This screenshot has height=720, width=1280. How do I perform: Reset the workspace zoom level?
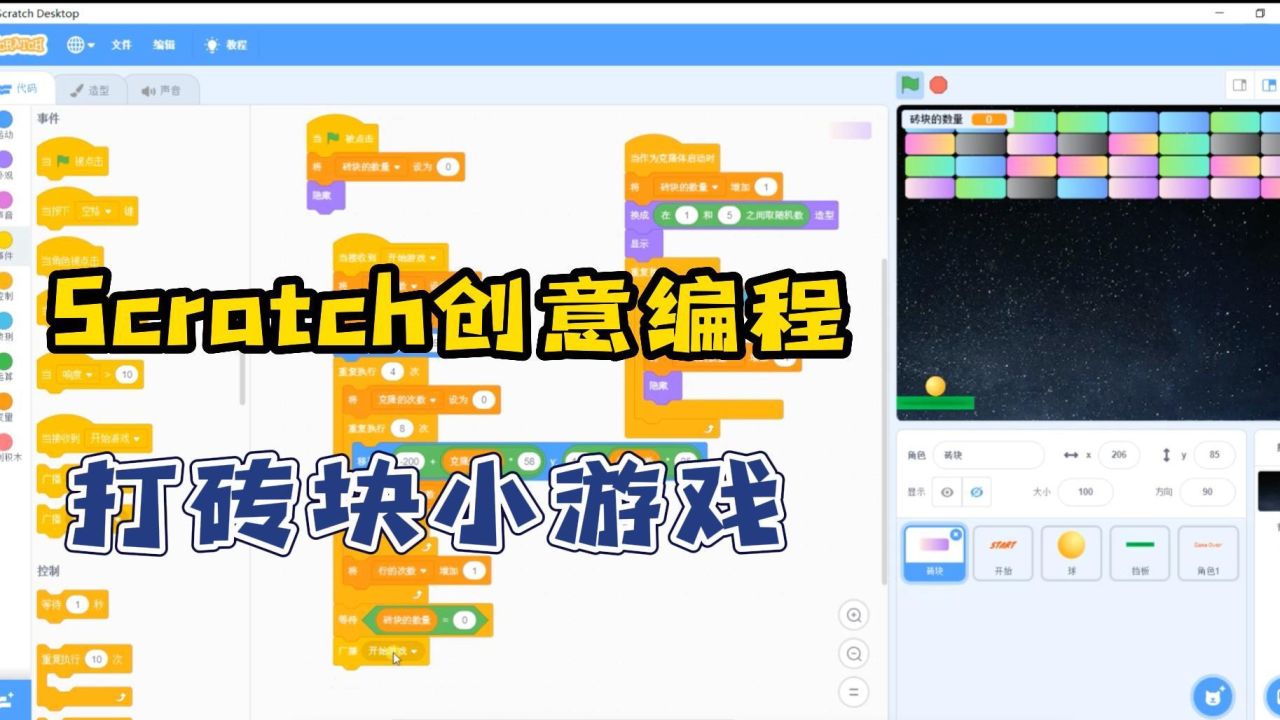854,692
